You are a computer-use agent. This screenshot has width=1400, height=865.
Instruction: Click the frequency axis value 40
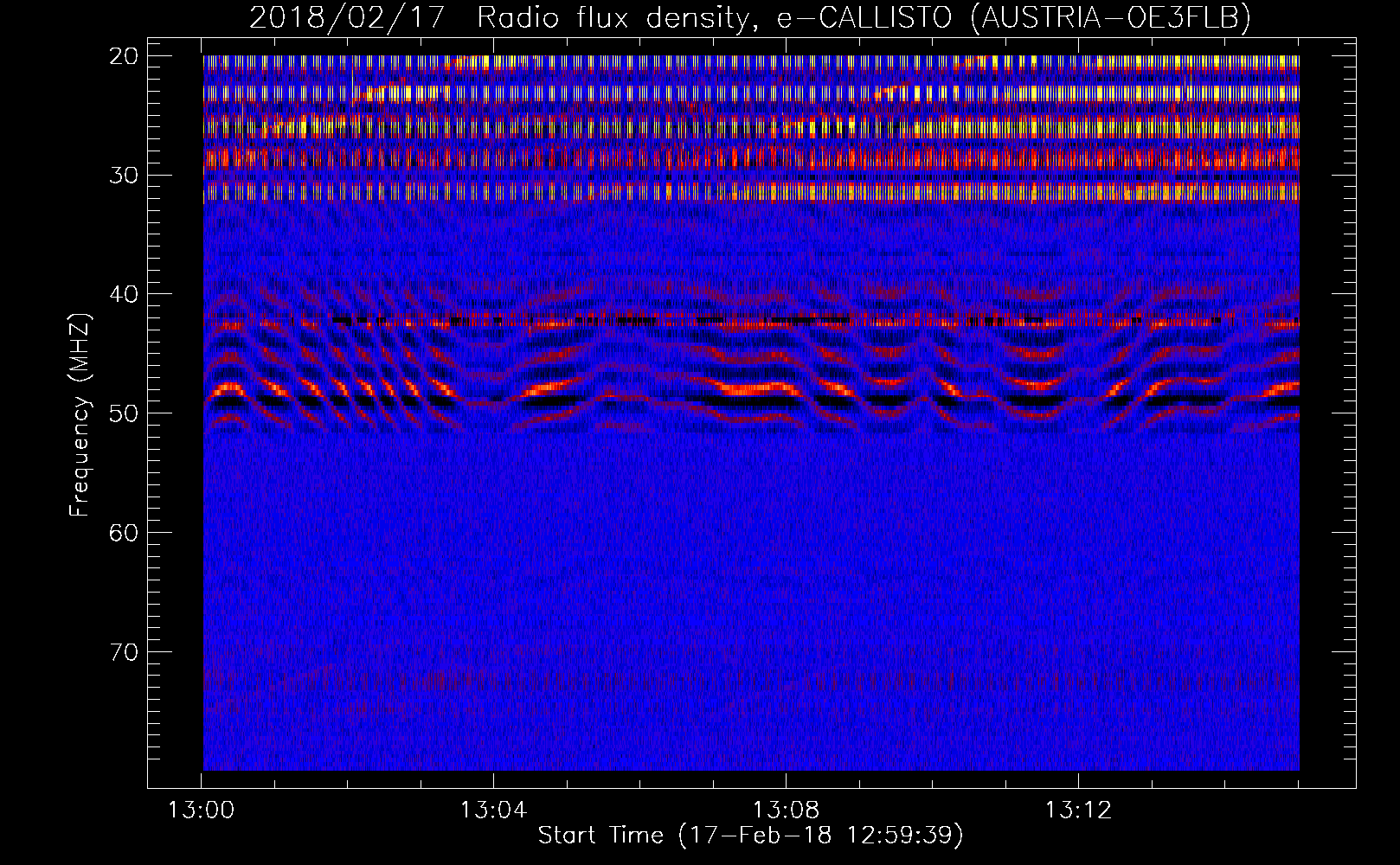click(125, 294)
